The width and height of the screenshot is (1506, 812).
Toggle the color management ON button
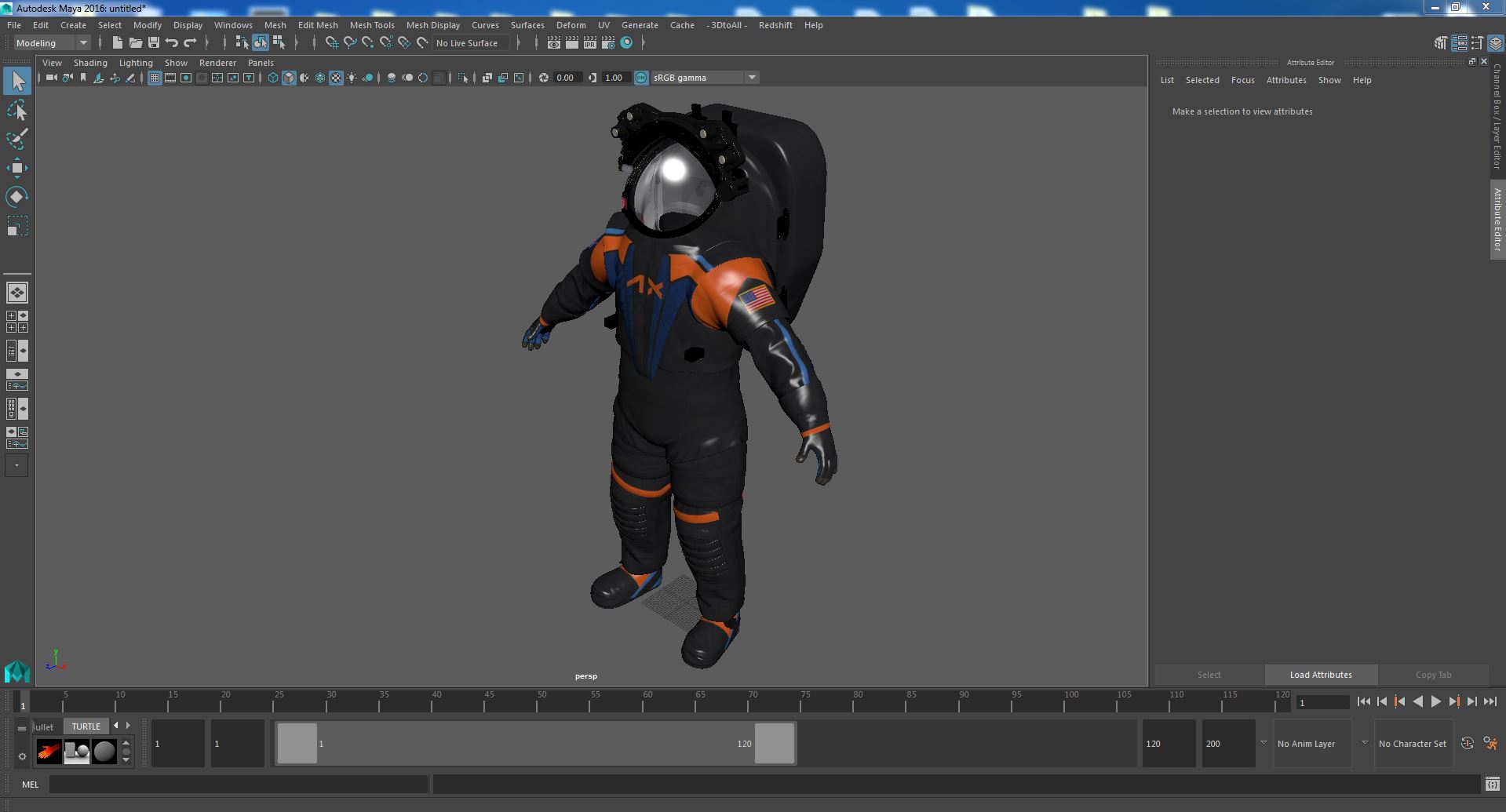pos(641,78)
